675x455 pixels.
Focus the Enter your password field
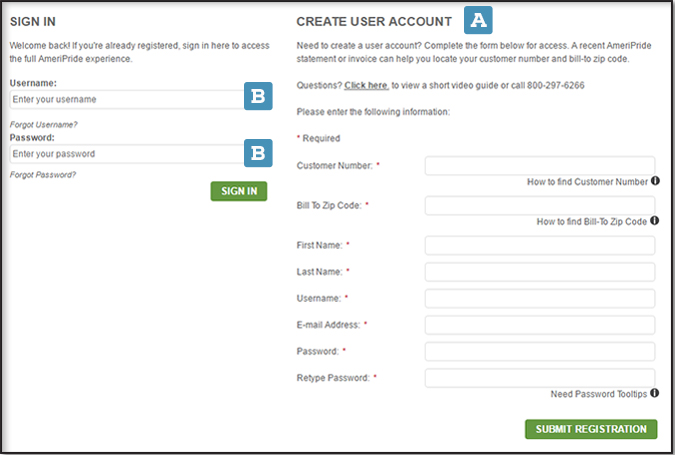(125, 154)
